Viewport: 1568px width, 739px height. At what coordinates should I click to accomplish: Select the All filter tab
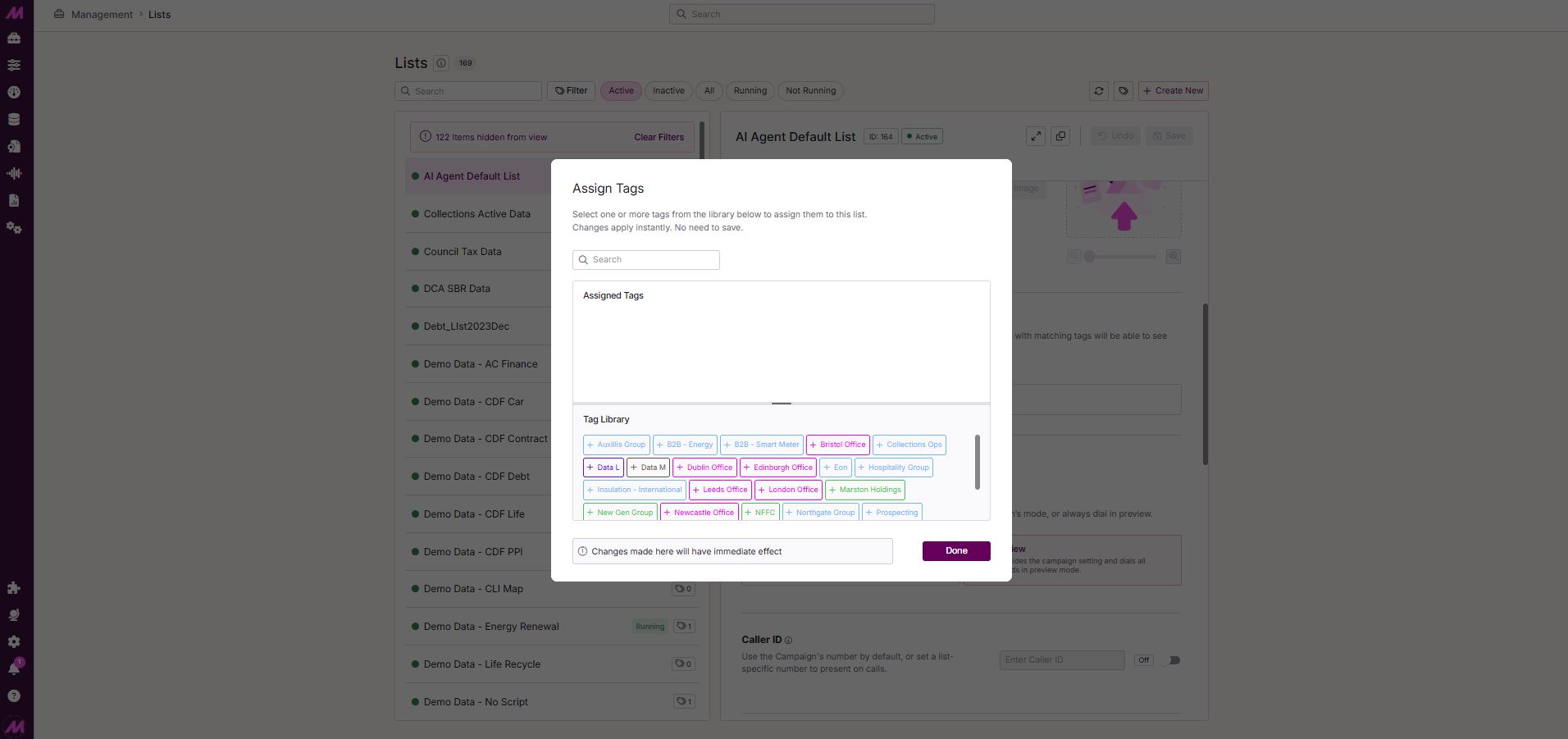point(709,91)
